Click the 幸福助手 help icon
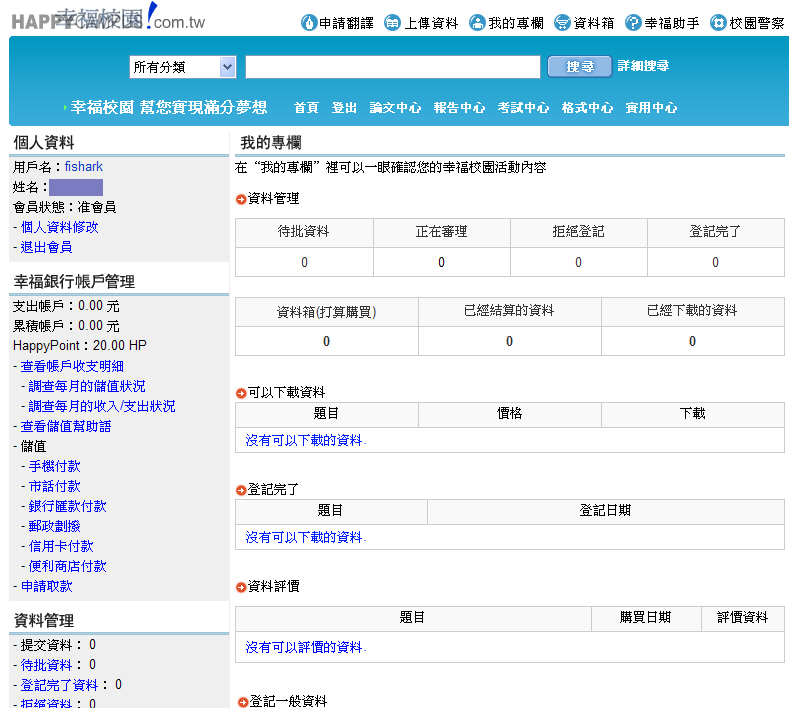Screen dimensions: 810x708 pyautogui.click(x=633, y=22)
